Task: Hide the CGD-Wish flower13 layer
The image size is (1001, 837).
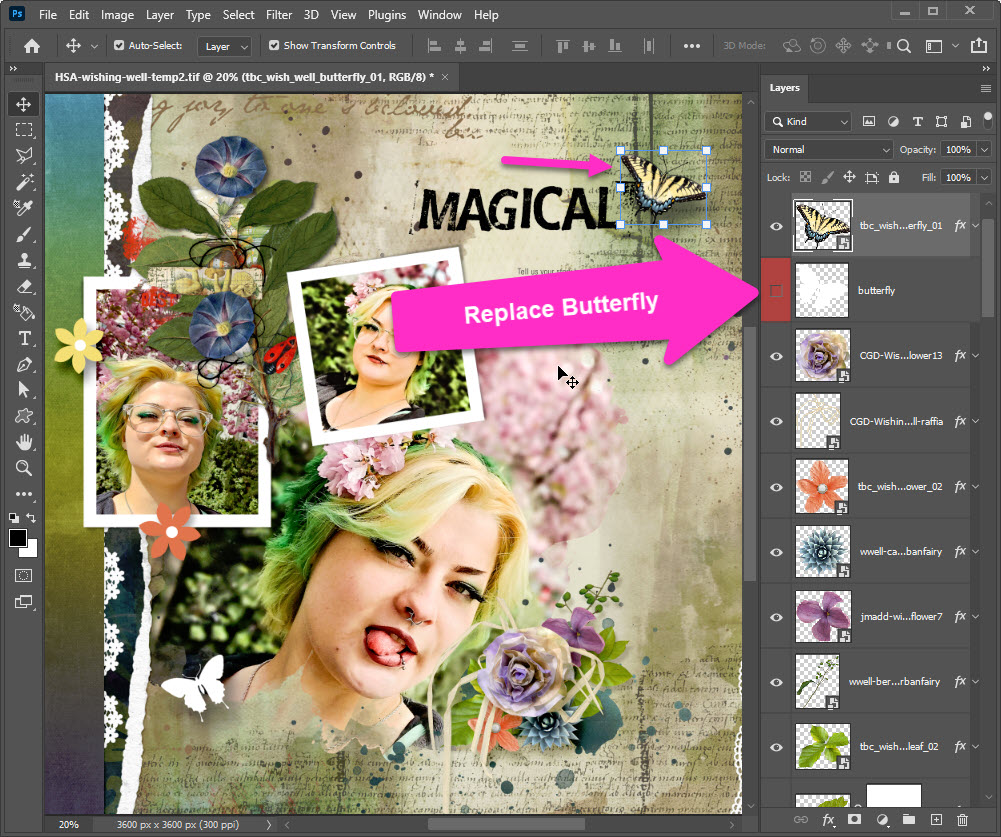Action: click(x=776, y=356)
